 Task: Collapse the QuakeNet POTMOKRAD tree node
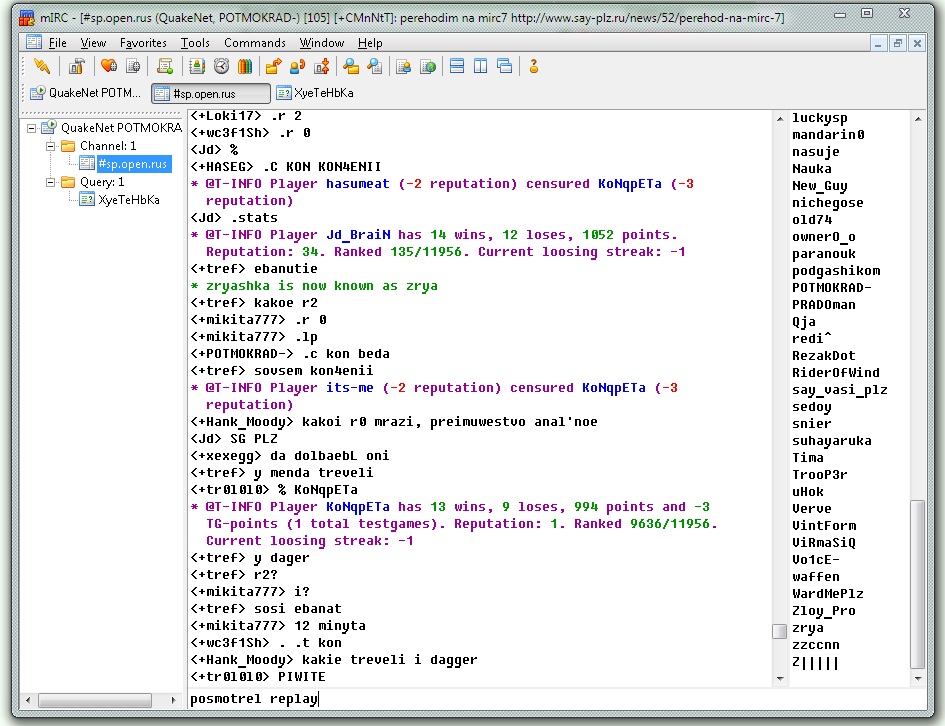point(32,128)
